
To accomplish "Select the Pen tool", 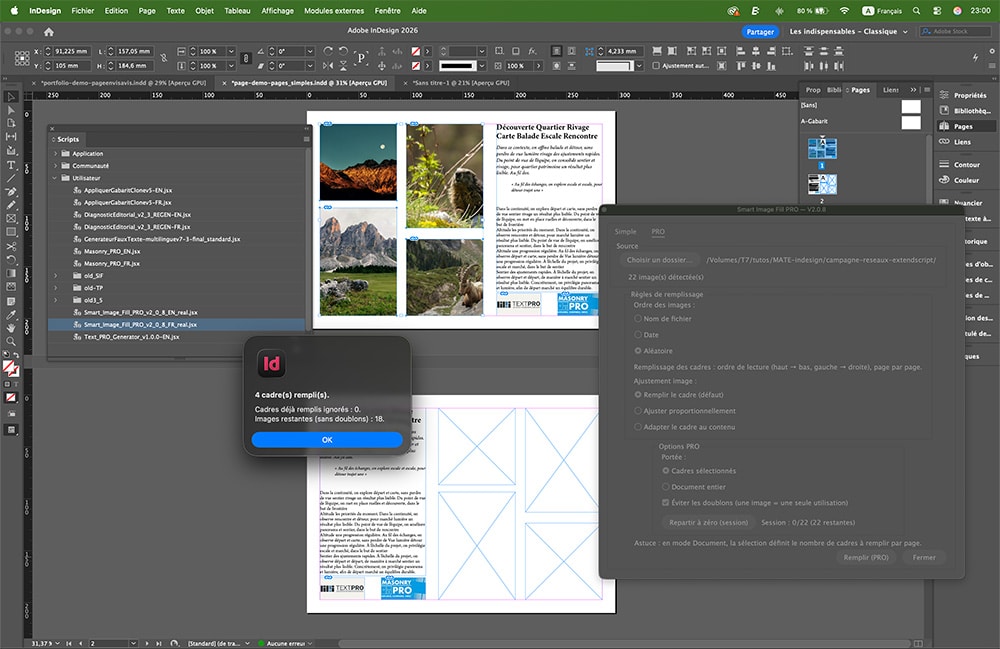I will point(11,191).
